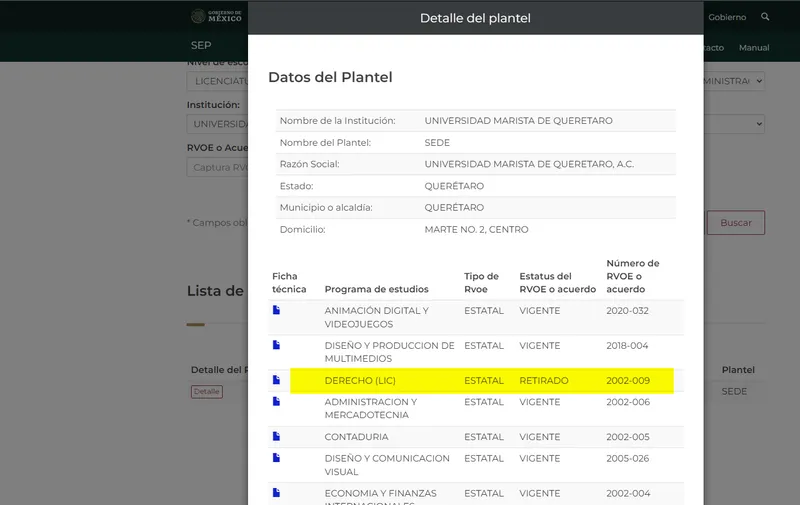The height and width of the screenshot is (505, 800).
Task: Open the dropdown at right beside Institución
Action: [x=734, y=124]
